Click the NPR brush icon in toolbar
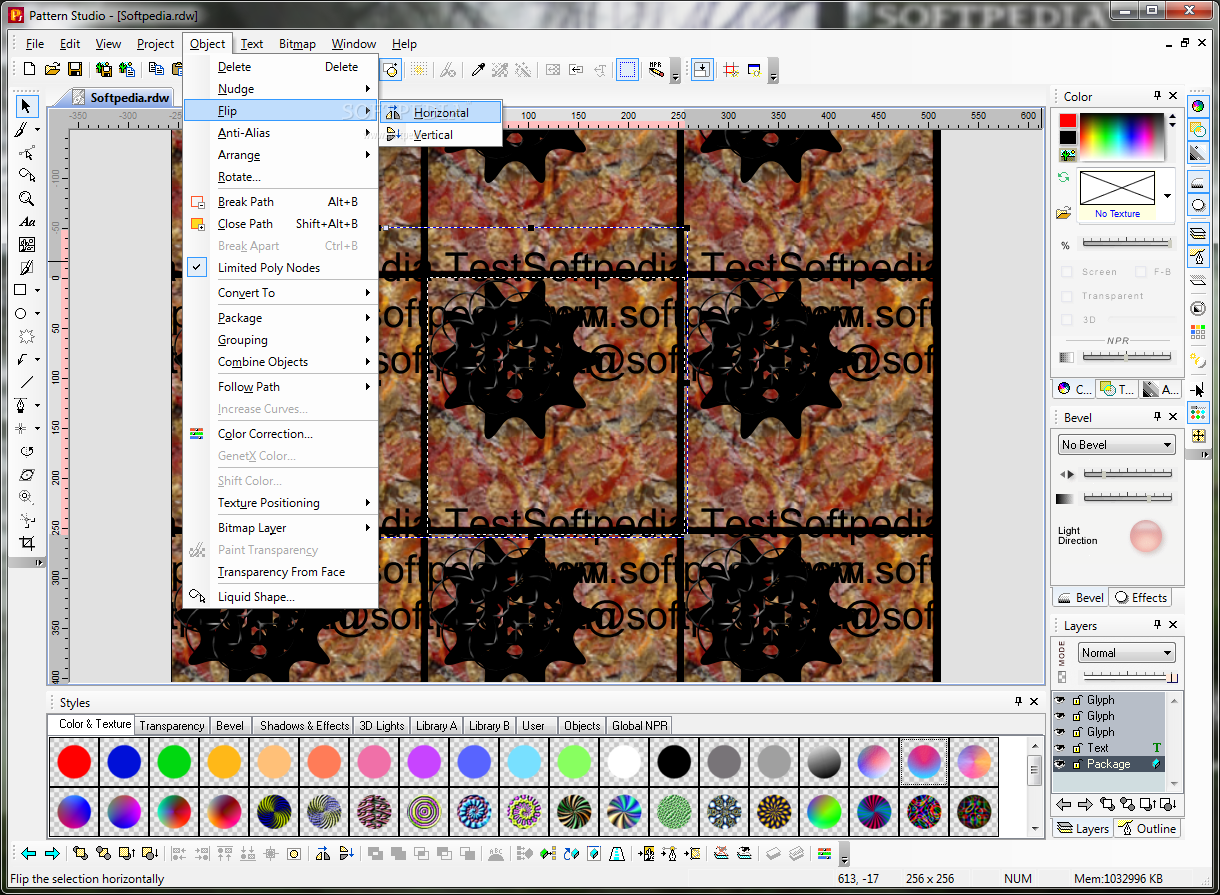 656,69
